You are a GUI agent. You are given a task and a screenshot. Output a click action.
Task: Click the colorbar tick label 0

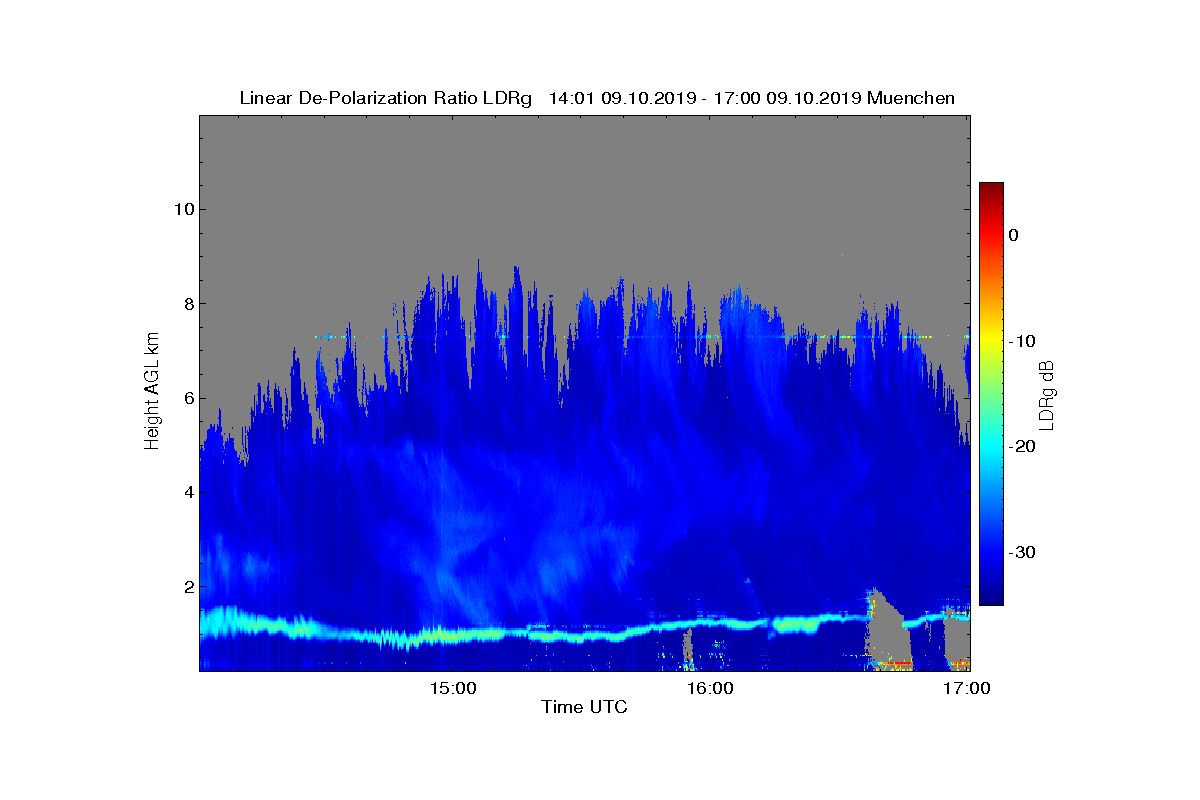[x=1013, y=235]
